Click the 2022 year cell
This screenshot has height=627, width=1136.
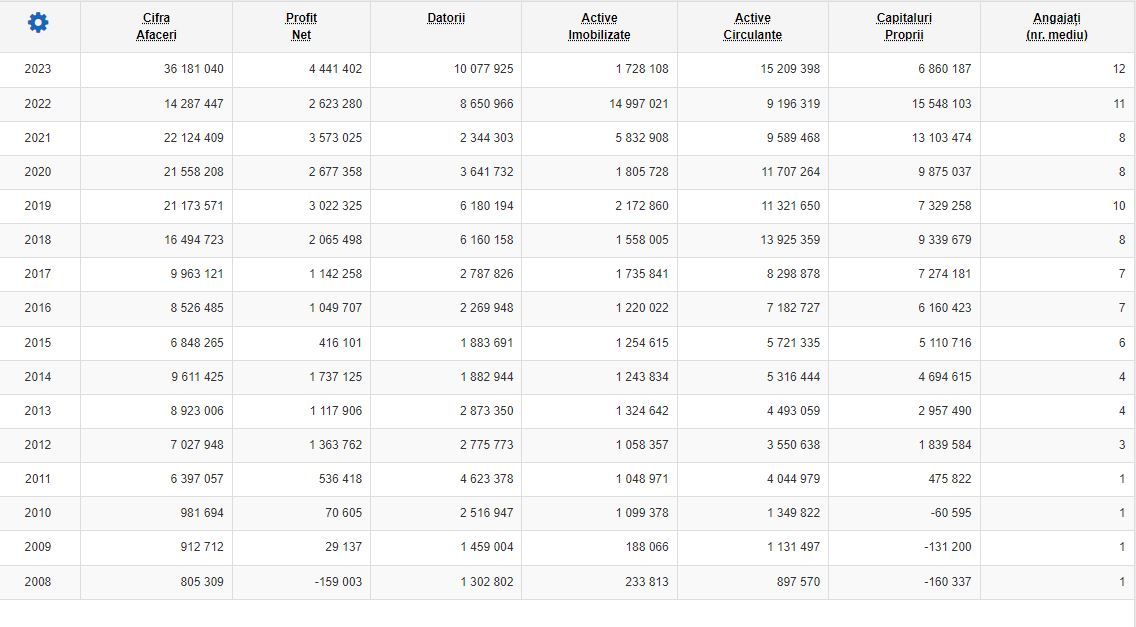pyautogui.click(x=38, y=104)
